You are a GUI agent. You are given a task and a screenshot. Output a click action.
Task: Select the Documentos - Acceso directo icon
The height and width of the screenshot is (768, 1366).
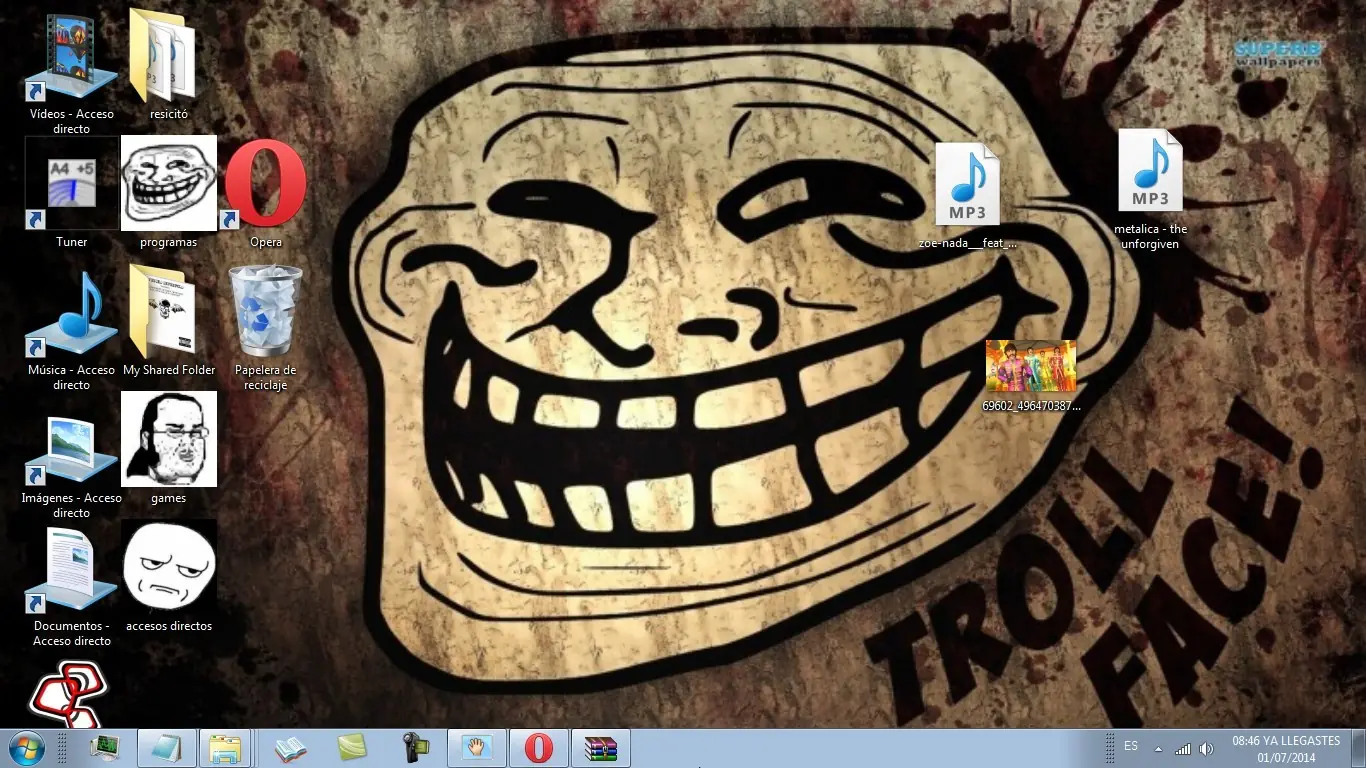pos(71,585)
